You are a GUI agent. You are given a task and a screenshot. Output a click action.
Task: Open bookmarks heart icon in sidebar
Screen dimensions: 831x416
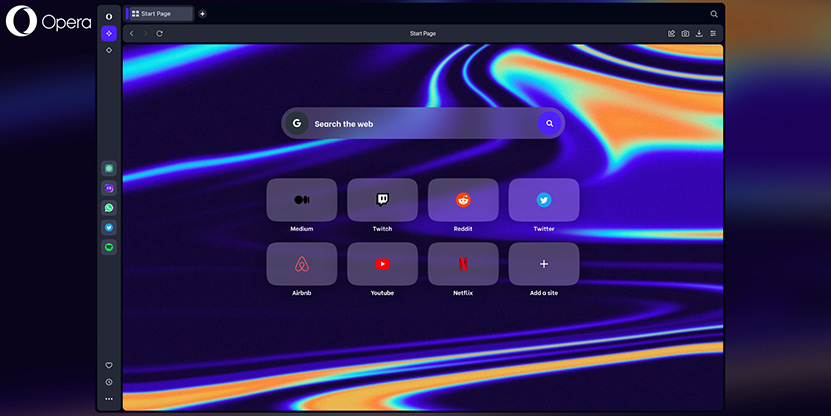pos(109,365)
